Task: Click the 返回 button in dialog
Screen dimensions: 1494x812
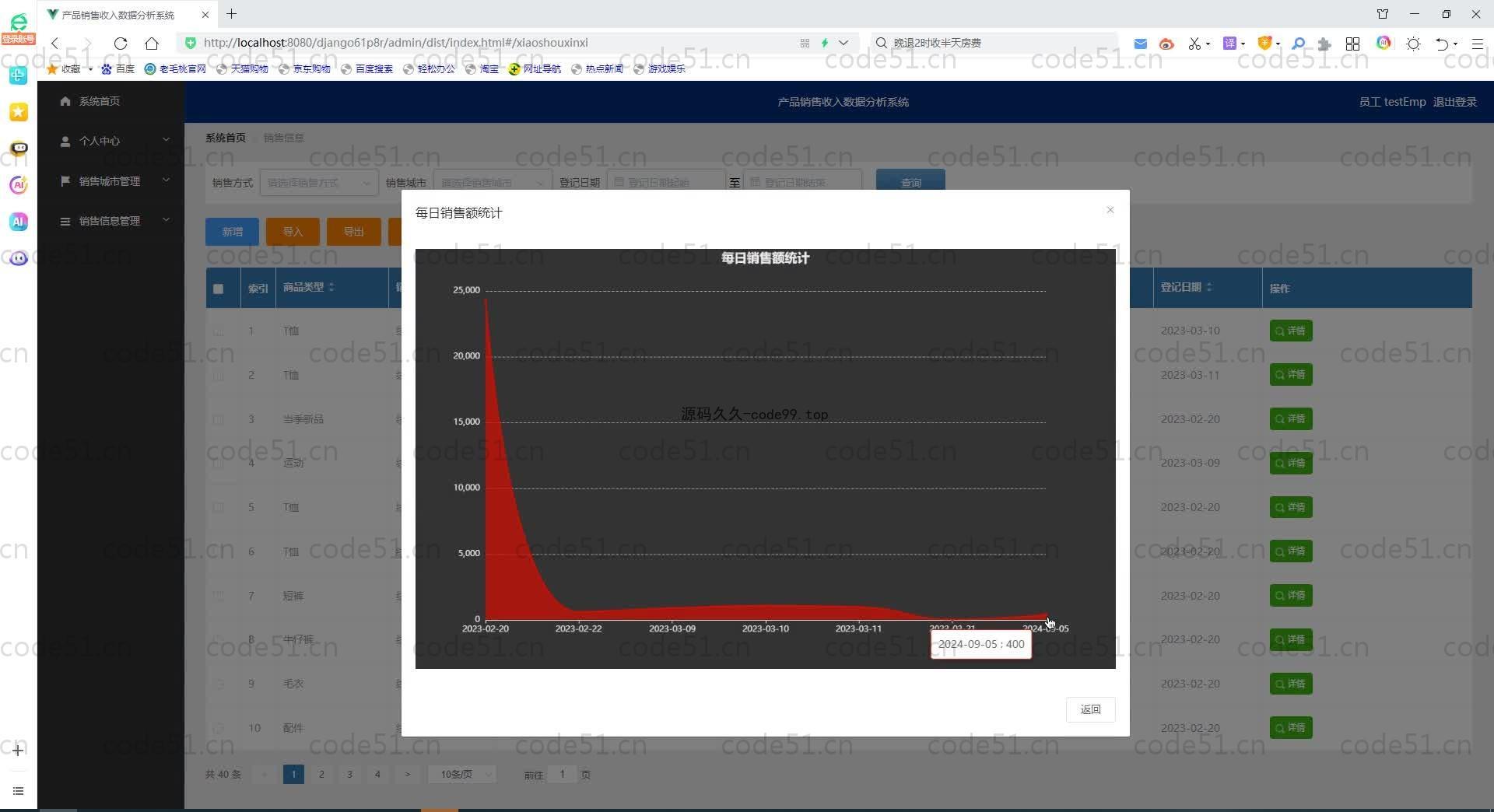Action: tap(1090, 709)
